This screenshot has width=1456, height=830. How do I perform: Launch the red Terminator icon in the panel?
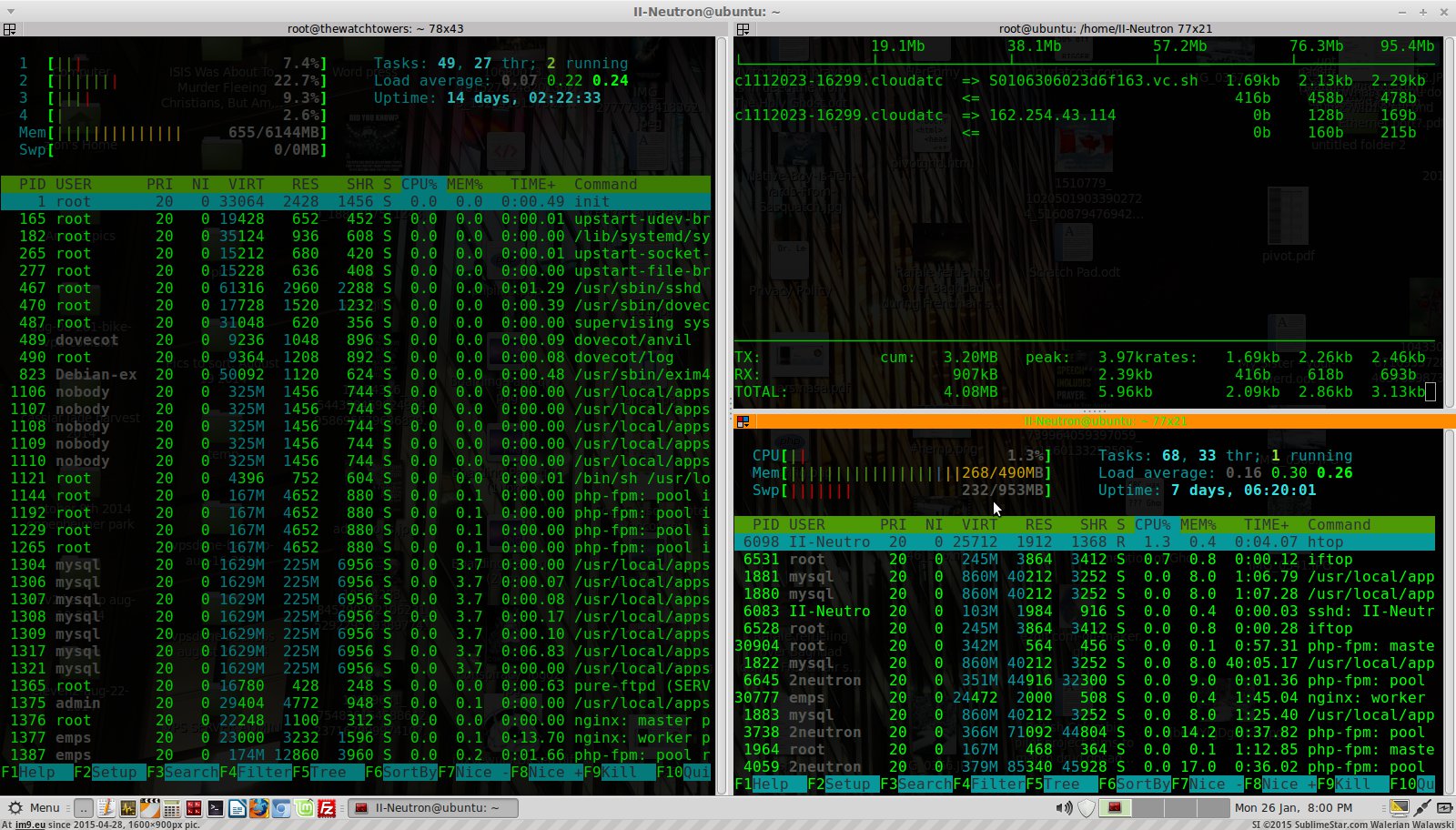tap(194, 808)
